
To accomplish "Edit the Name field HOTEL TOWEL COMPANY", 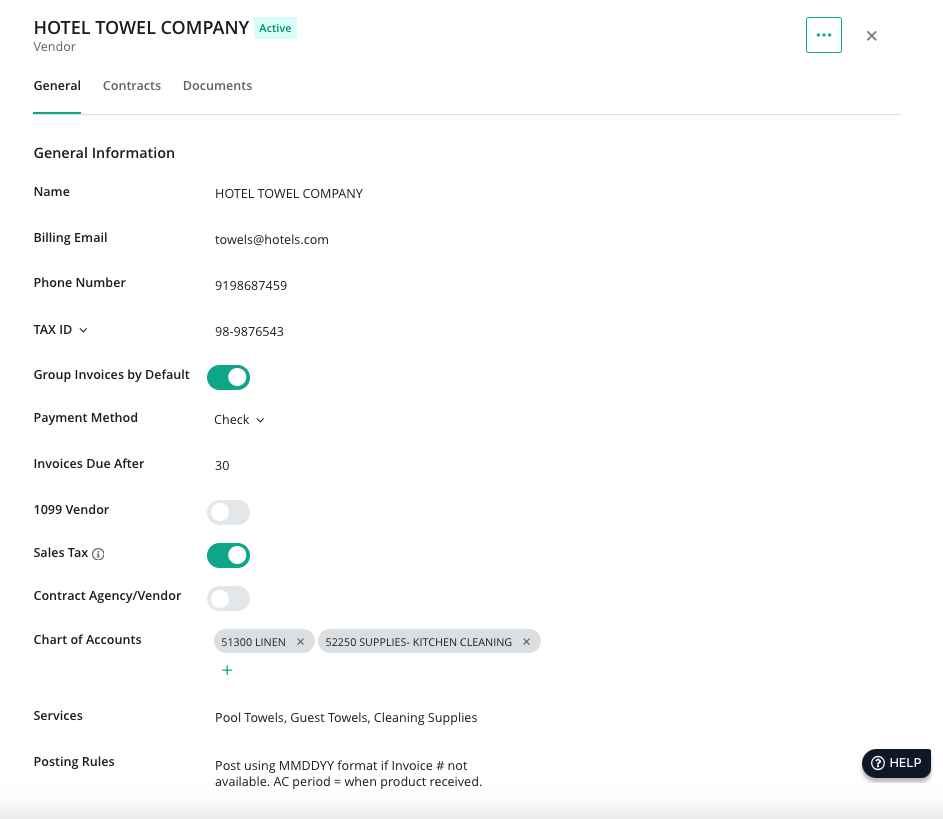I will click(x=289, y=194).
